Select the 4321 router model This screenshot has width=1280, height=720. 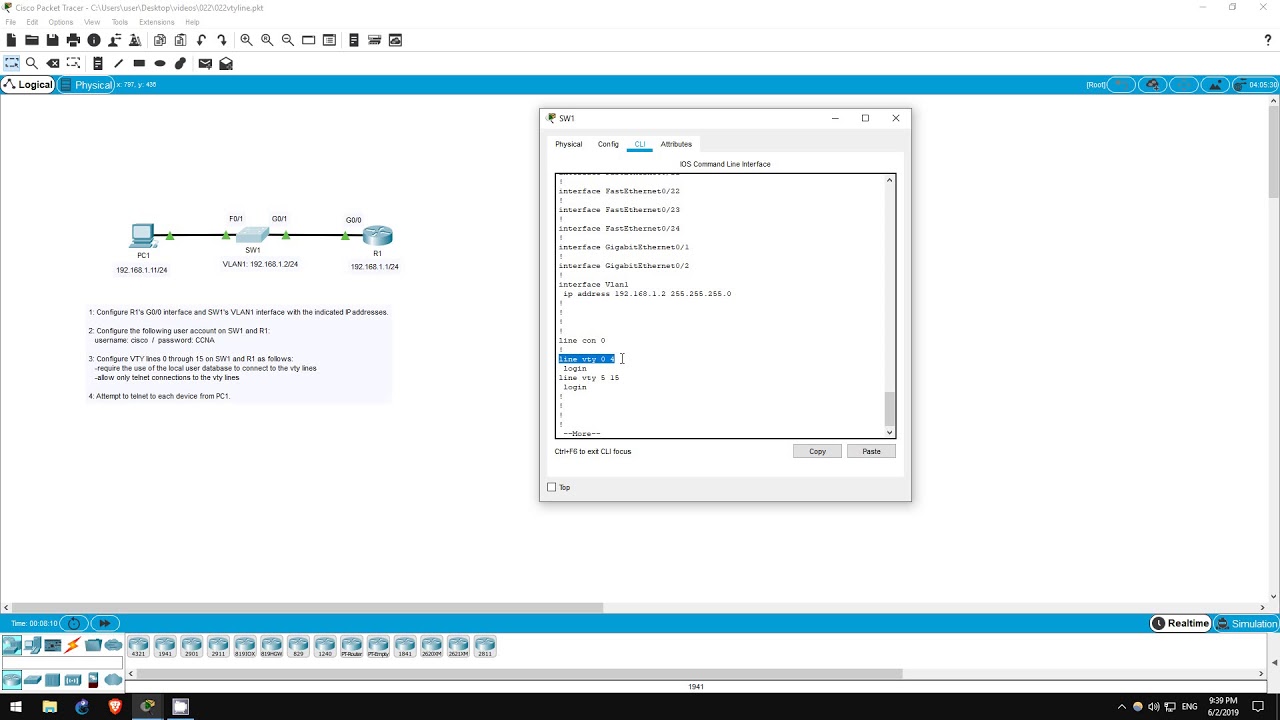(x=138, y=646)
